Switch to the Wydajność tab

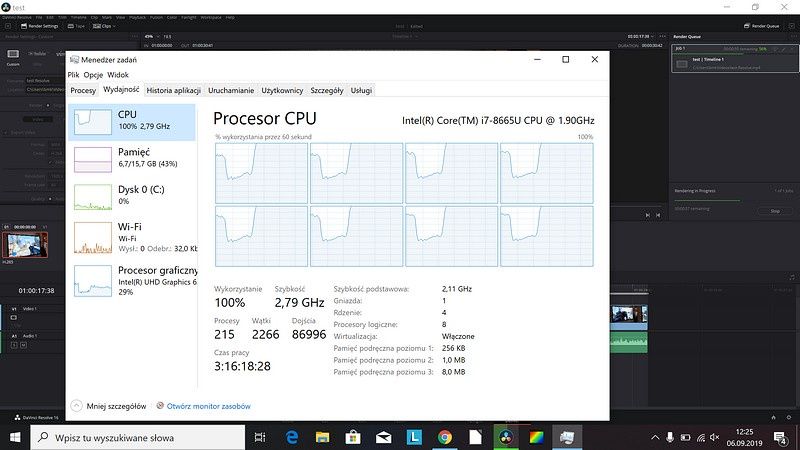click(121, 89)
